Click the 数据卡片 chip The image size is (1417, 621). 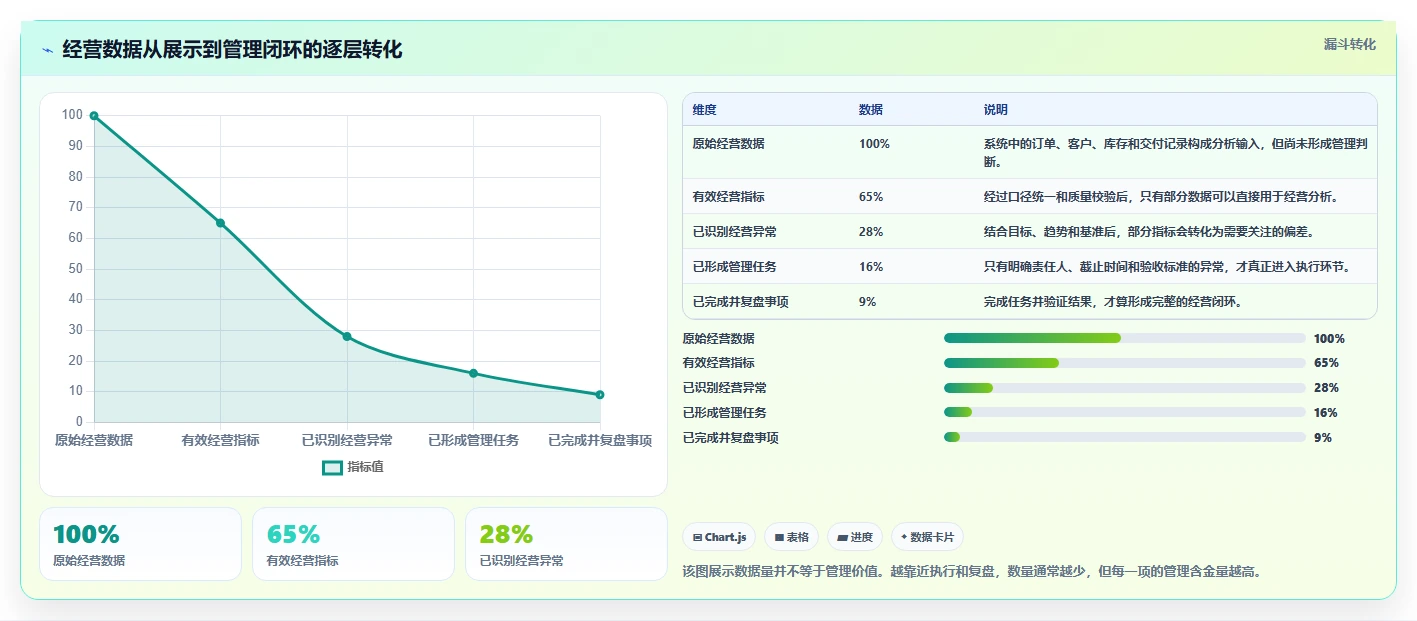927,537
